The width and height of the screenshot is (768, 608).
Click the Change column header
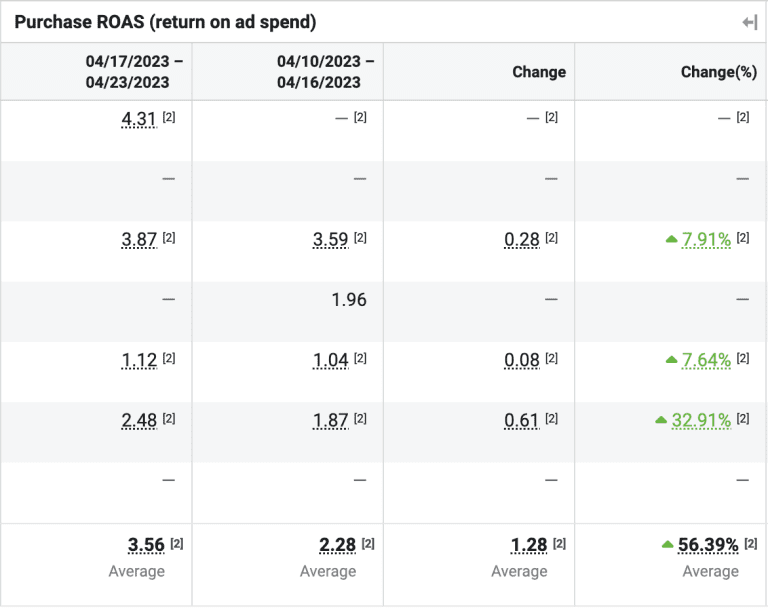539,72
